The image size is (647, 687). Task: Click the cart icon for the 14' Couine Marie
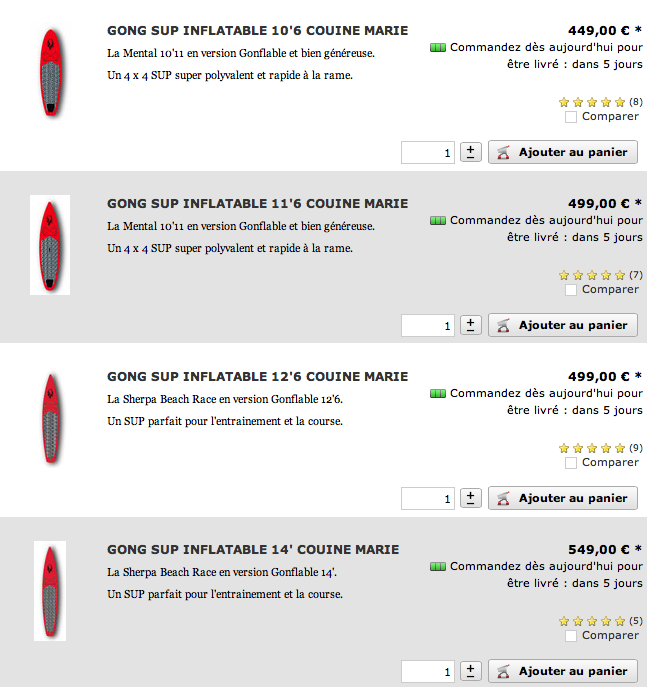point(503,671)
